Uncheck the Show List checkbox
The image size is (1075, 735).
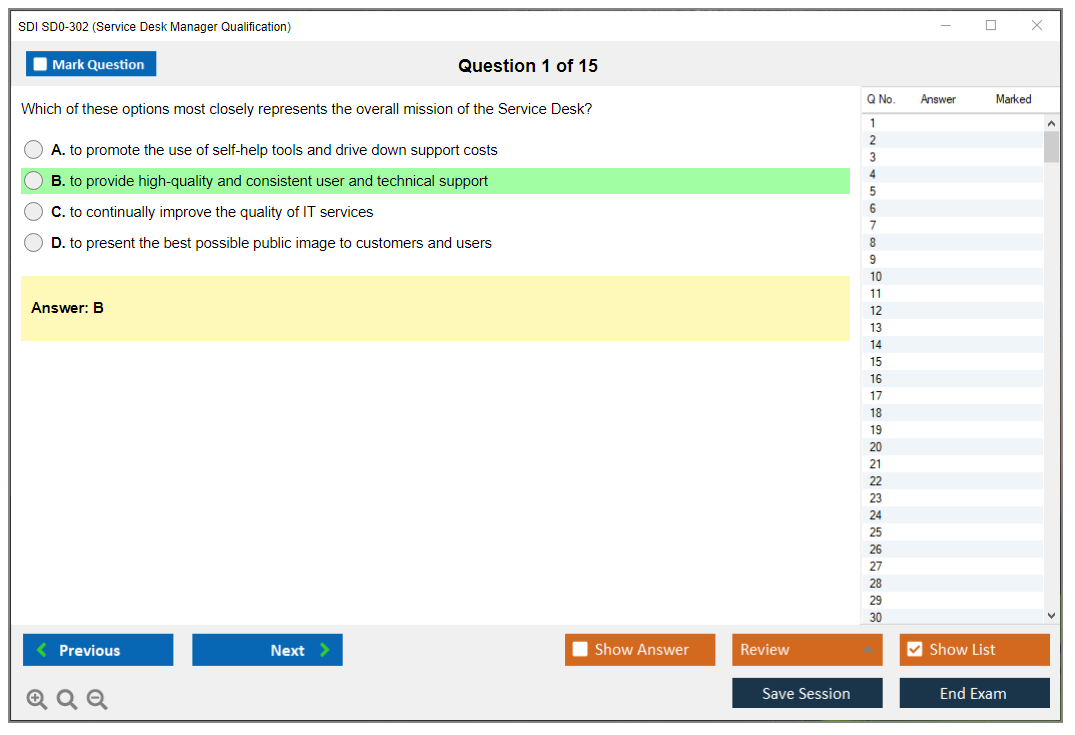pos(914,650)
